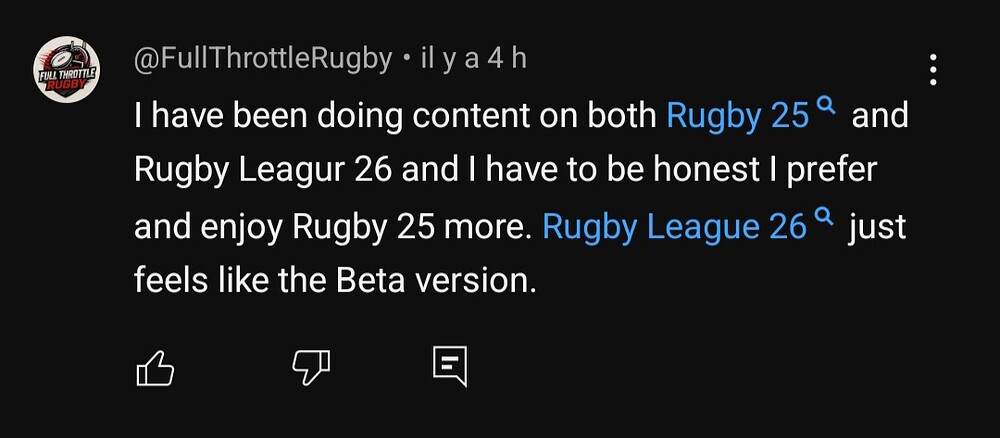Open the Full Throttle Rugby channel avatar
Viewport: 1000px width, 438px height.
pyautogui.click(x=67, y=72)
